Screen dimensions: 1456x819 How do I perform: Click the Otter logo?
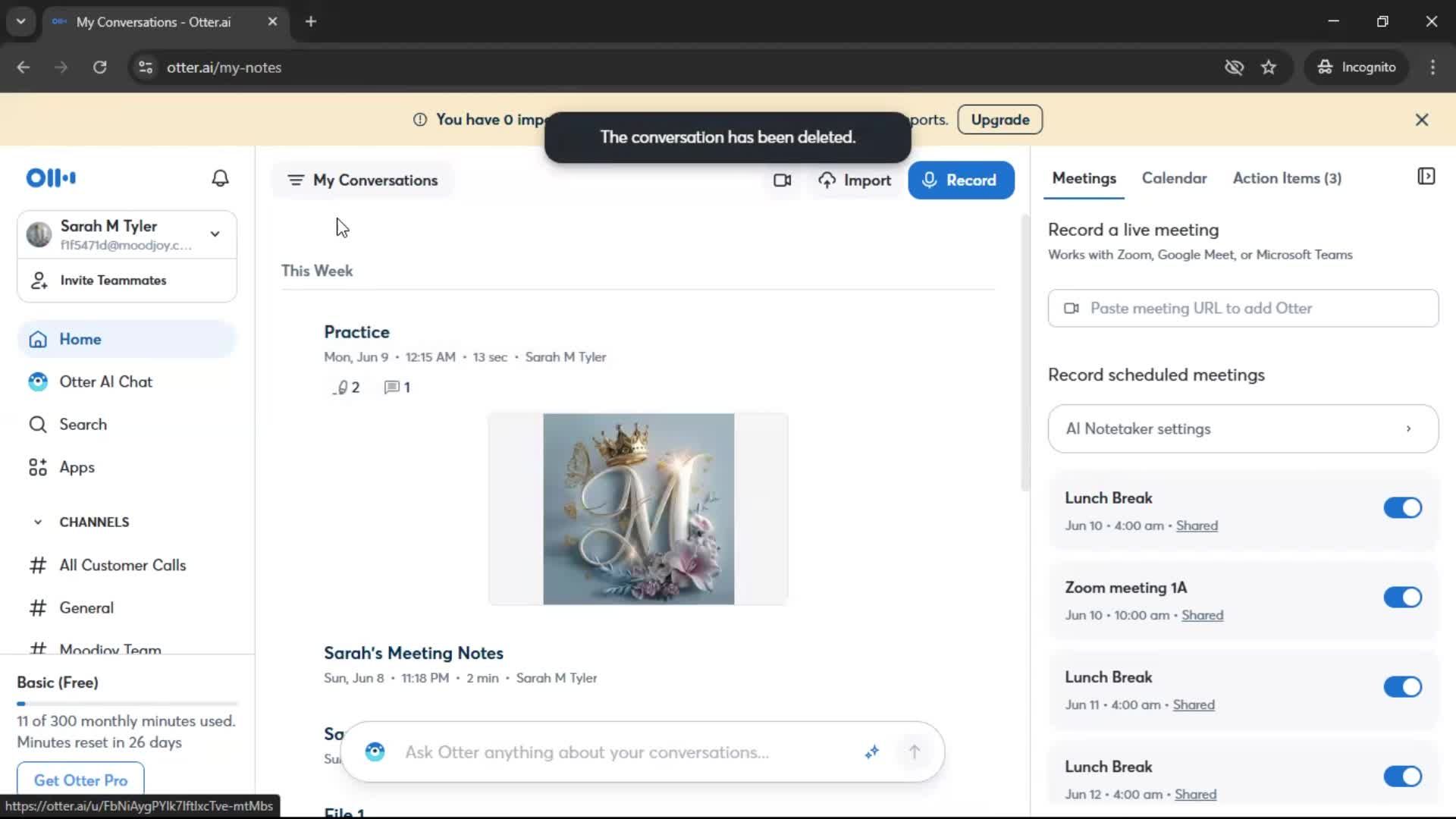pyautogui.click(x=51, y=178)
